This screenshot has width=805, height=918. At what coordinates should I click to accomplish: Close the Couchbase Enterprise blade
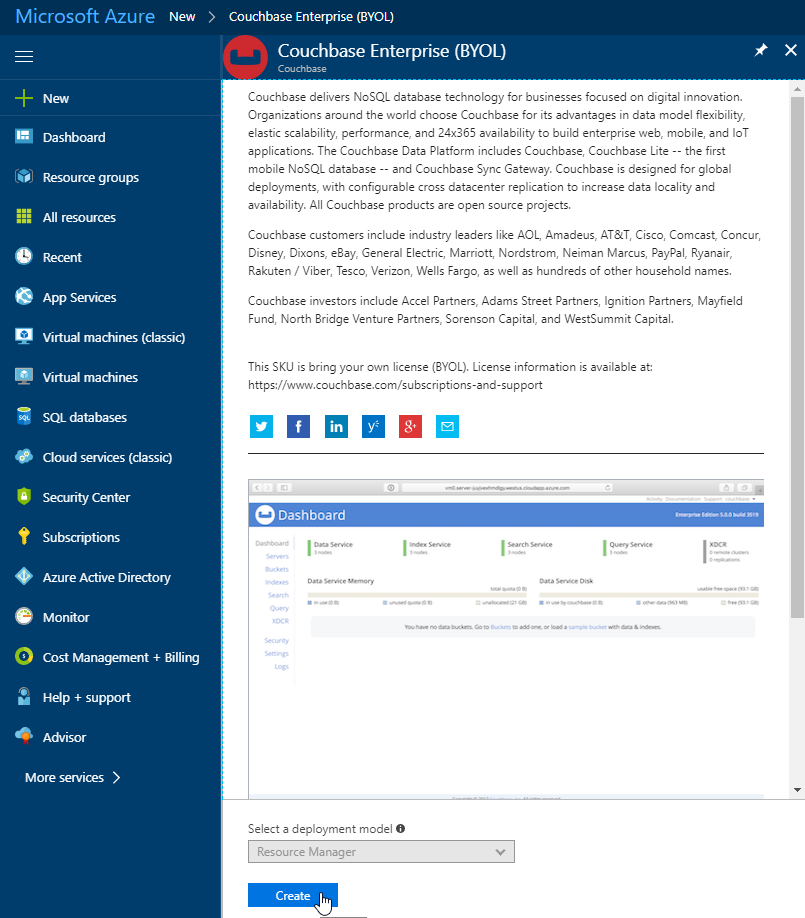pyautogui.click(x=790, y=50)
